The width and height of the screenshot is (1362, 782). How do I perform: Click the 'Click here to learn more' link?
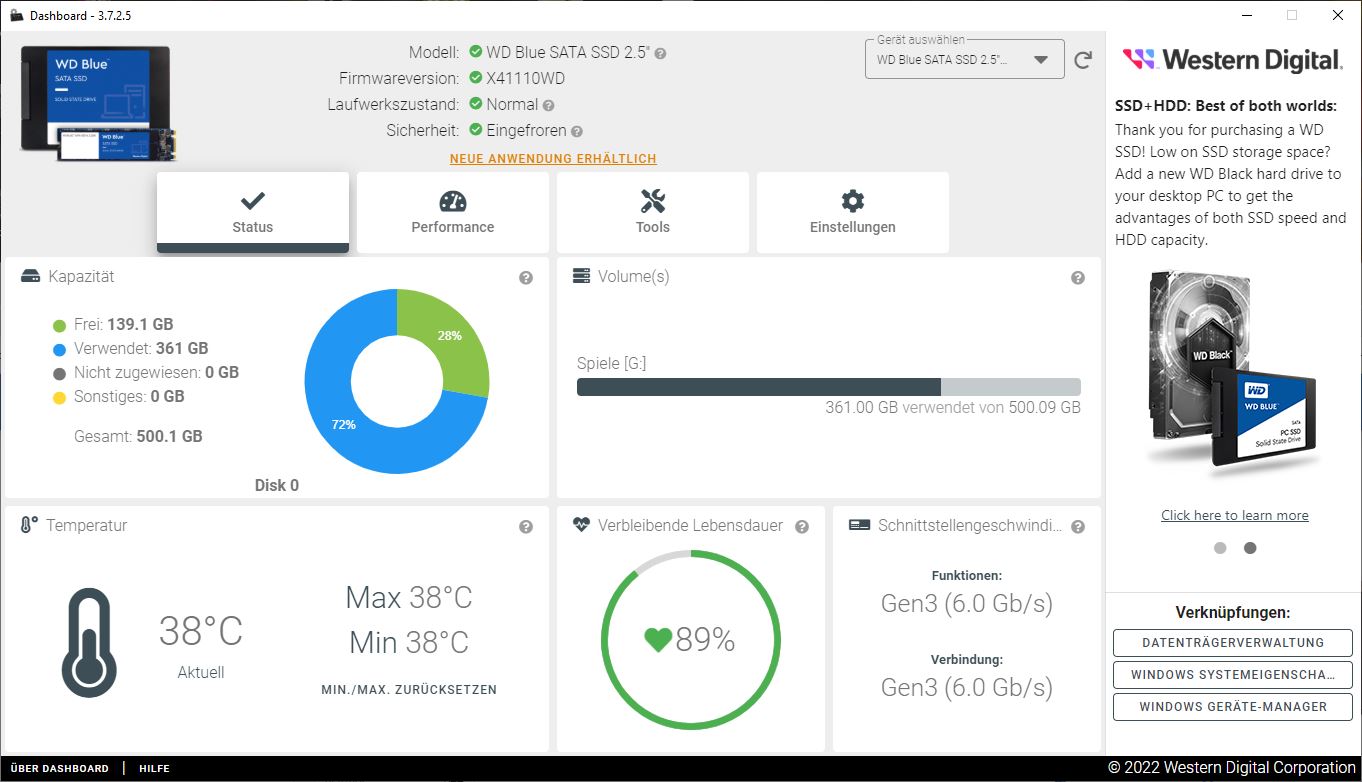[x=1235, y=516]
